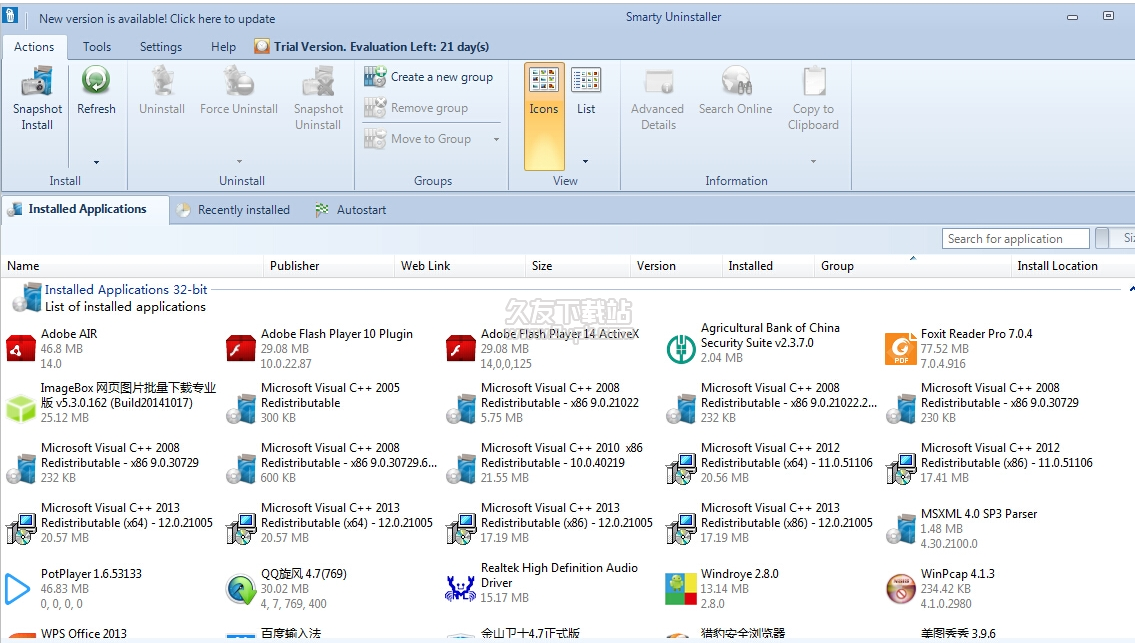
Task: Expand the Force Uninstall dropdown arrow
Action: coord(240,161)
